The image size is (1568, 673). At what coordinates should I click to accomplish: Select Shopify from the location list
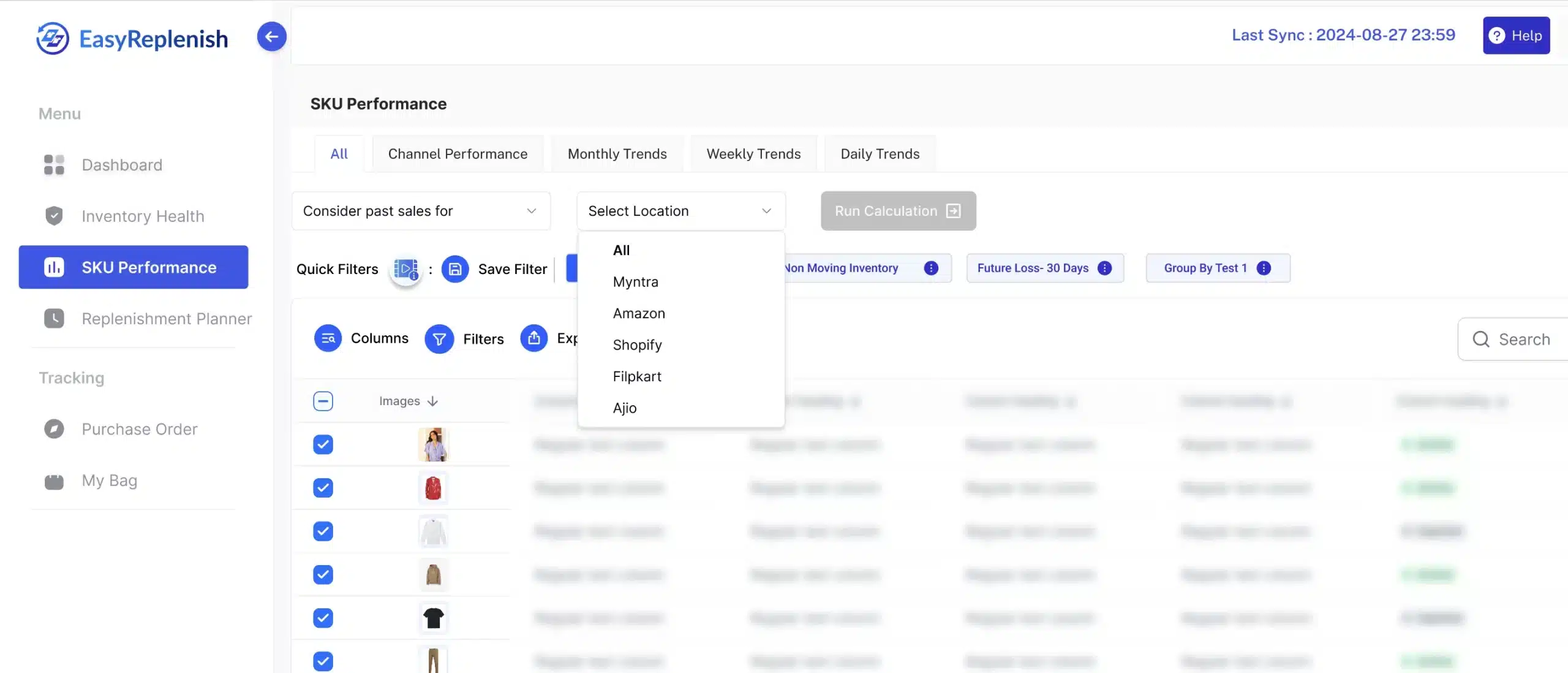(636, 344)
